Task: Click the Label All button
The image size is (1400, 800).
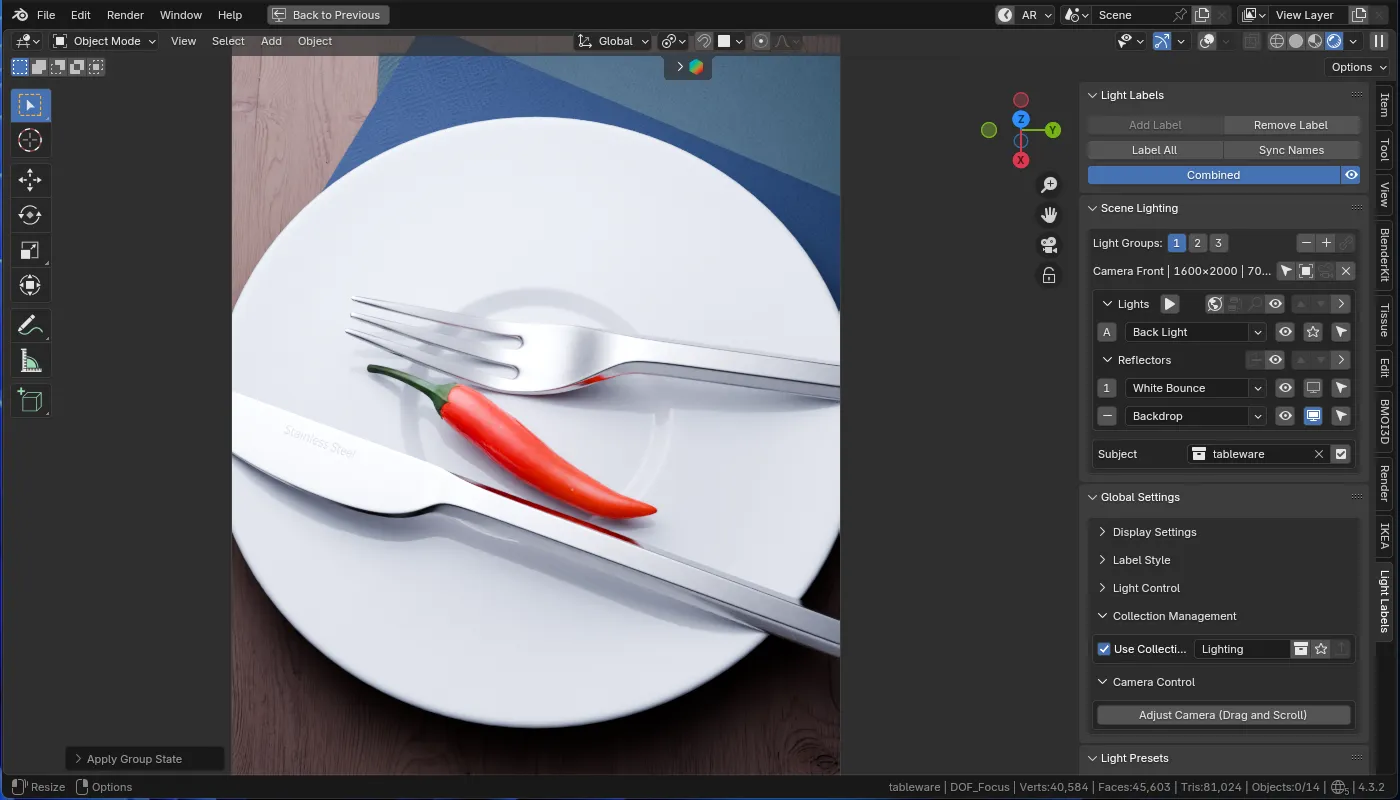Action: [x=1155, y=150]
